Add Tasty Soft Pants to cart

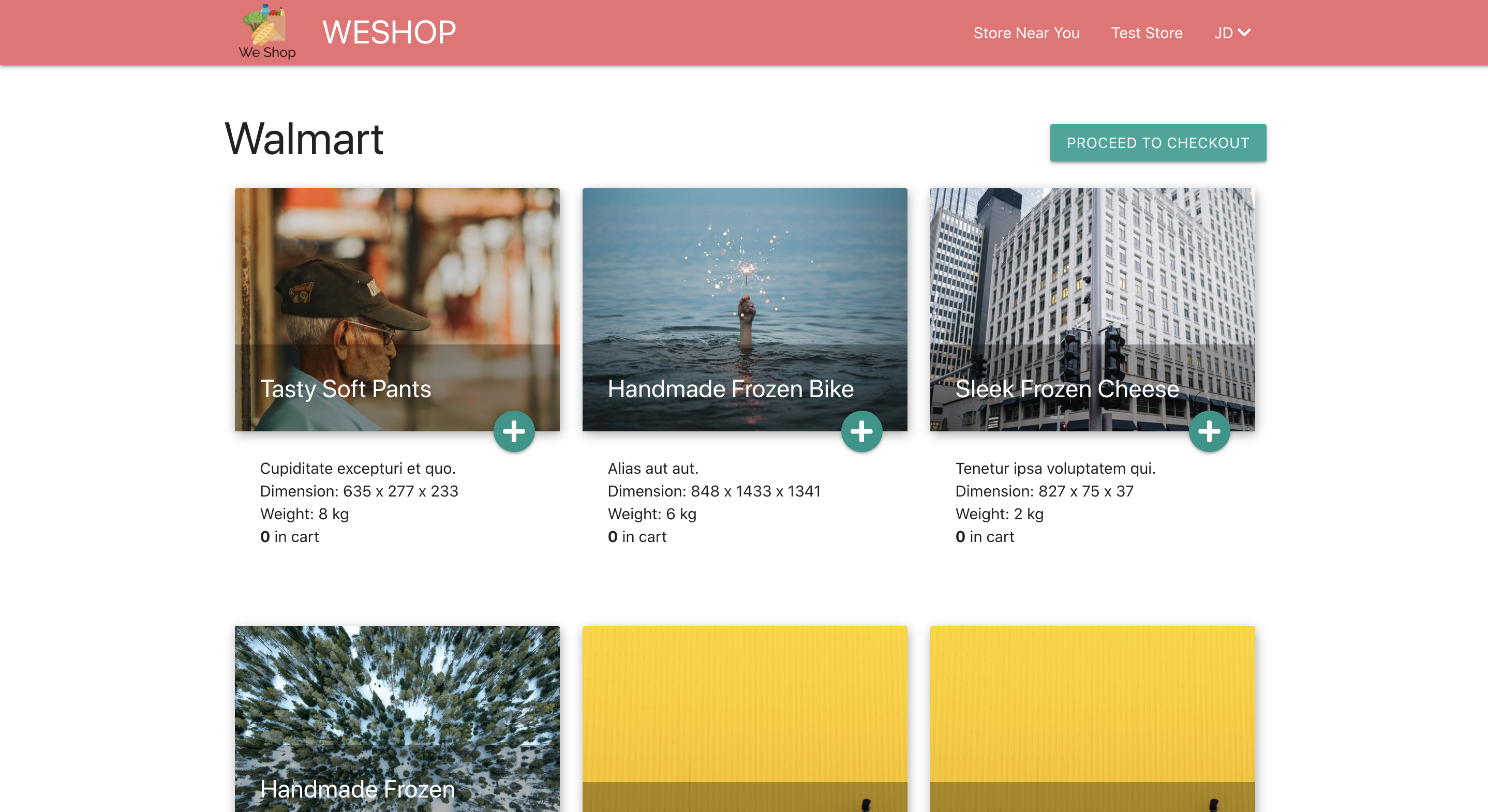coord(514,431)
